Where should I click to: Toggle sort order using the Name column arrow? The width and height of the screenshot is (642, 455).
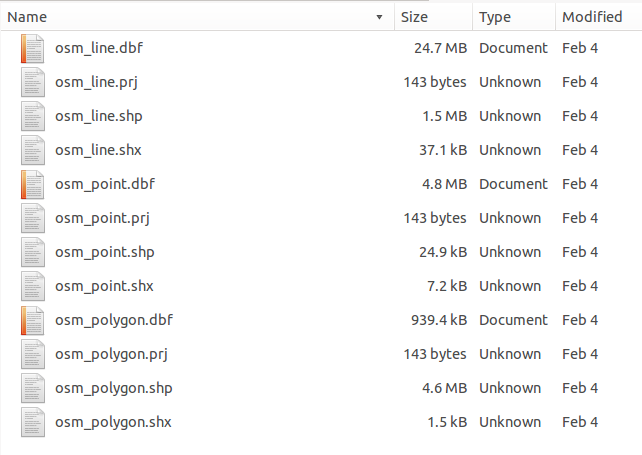[x=379, y=17]
